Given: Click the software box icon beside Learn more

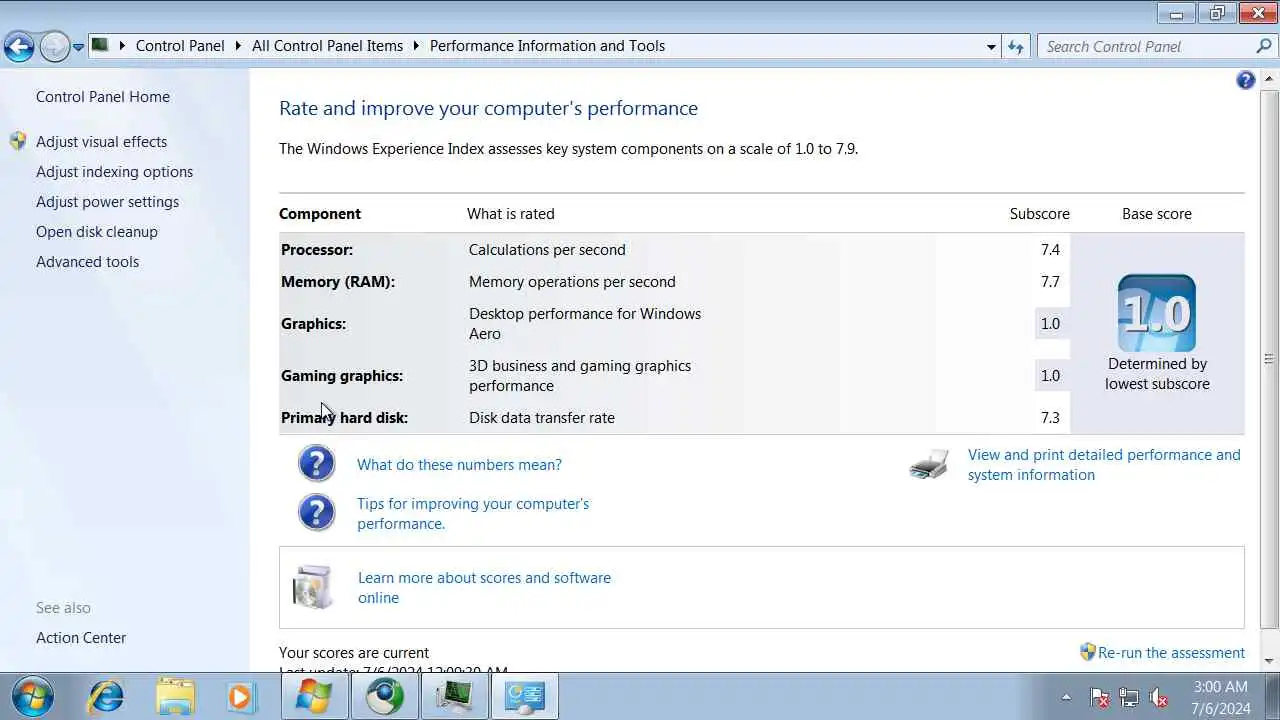Looking at the screenshot, I should [312, 587].
